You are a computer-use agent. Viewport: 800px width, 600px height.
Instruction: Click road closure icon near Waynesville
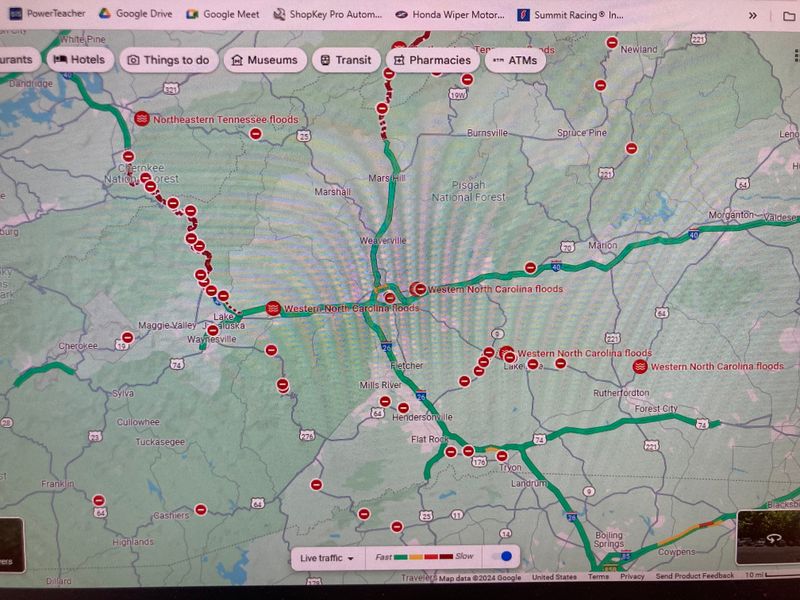click(x=213, y=331)
